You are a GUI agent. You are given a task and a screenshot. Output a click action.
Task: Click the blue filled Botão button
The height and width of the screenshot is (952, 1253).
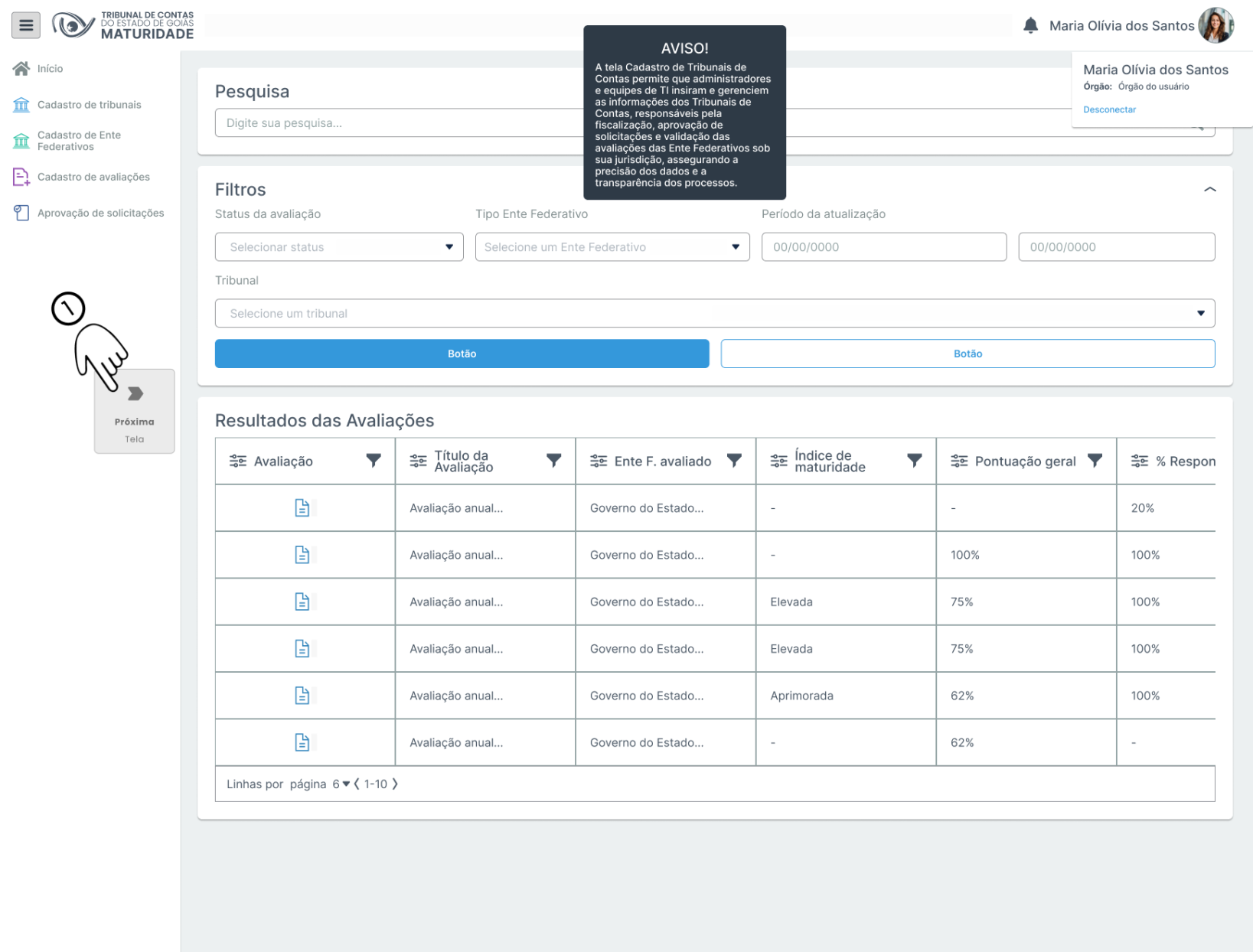(462, 354)
